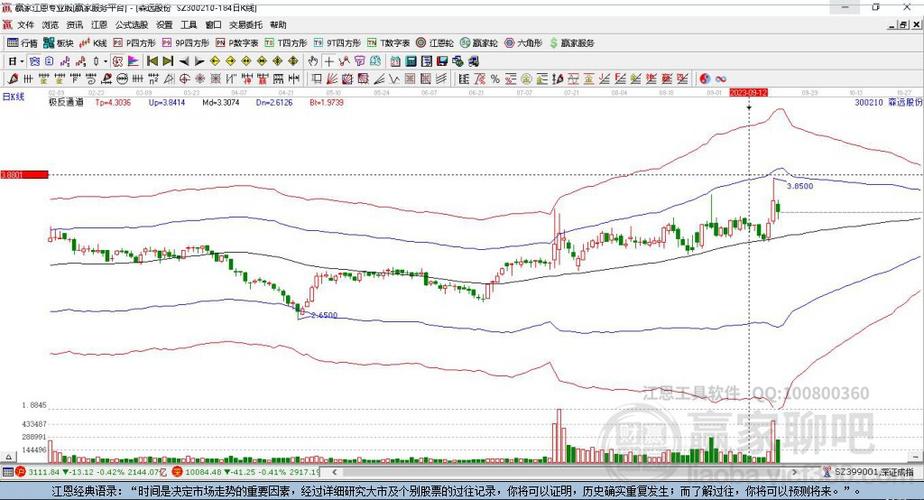Open the 工具 menu
Screen dimensions: 924x500
[x=189, y=25]
